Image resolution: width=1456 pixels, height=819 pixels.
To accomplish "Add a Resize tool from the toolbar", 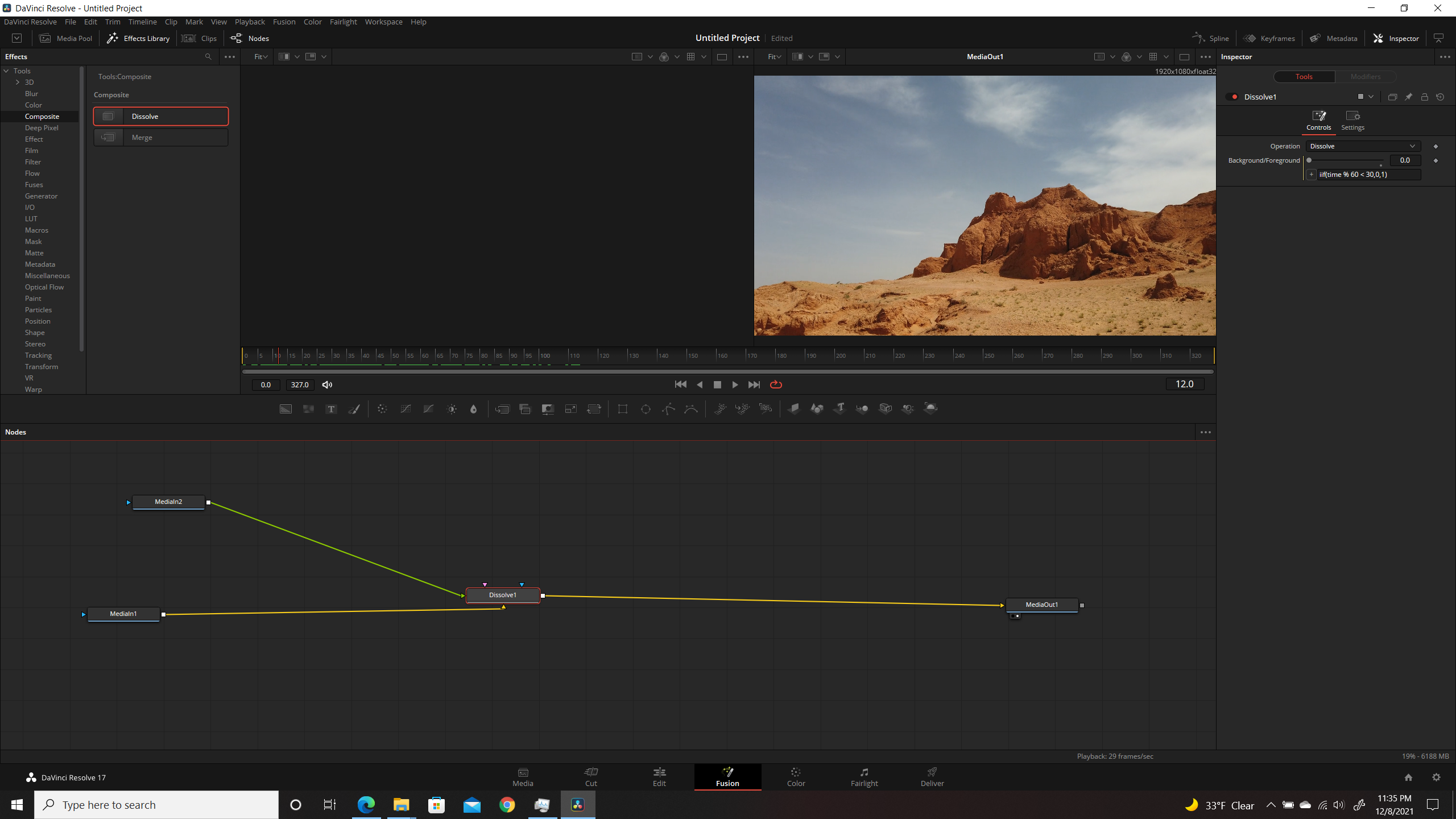I will click(x=570, y=409).
